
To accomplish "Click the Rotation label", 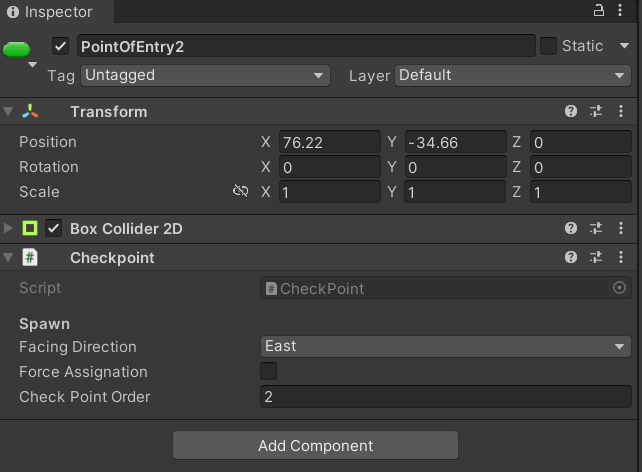I will click(x=49, y=167).
